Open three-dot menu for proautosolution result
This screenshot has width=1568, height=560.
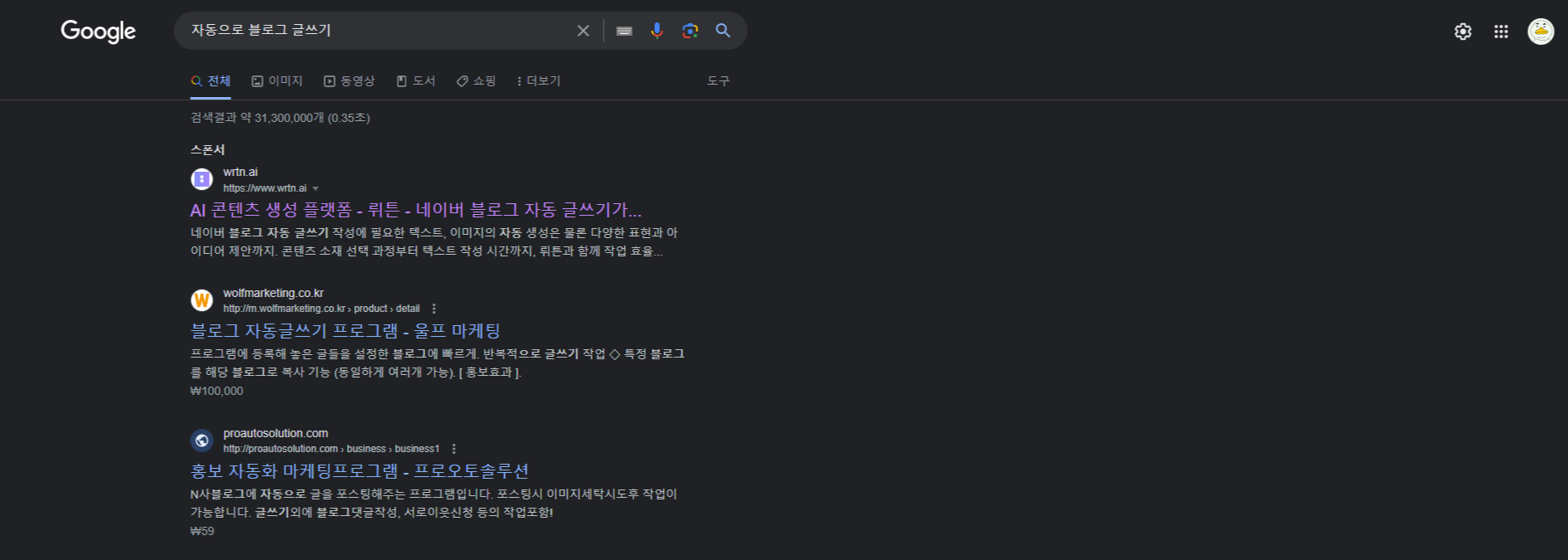click(454, 449)
